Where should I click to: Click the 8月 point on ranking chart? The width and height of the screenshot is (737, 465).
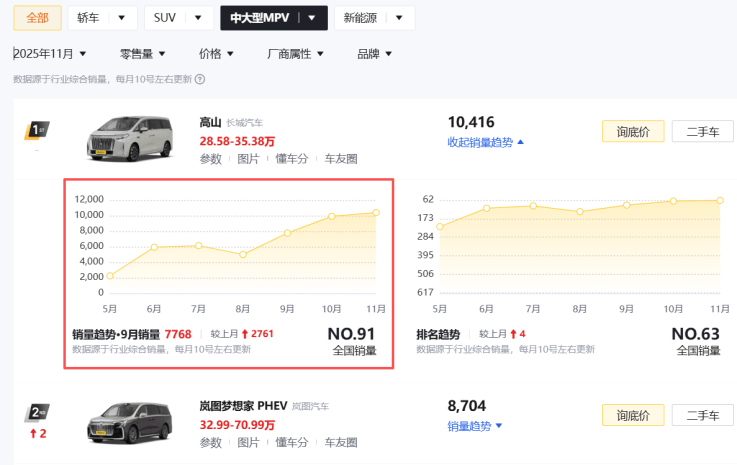pos(580,212)
